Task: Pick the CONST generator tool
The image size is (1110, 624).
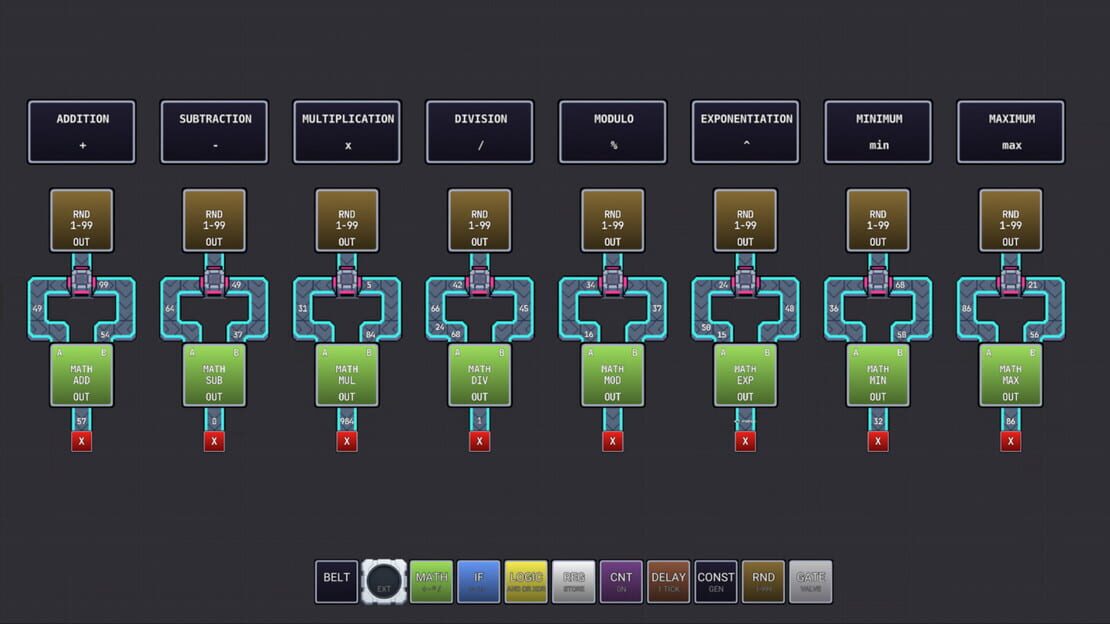Action: tap(716, 582)
